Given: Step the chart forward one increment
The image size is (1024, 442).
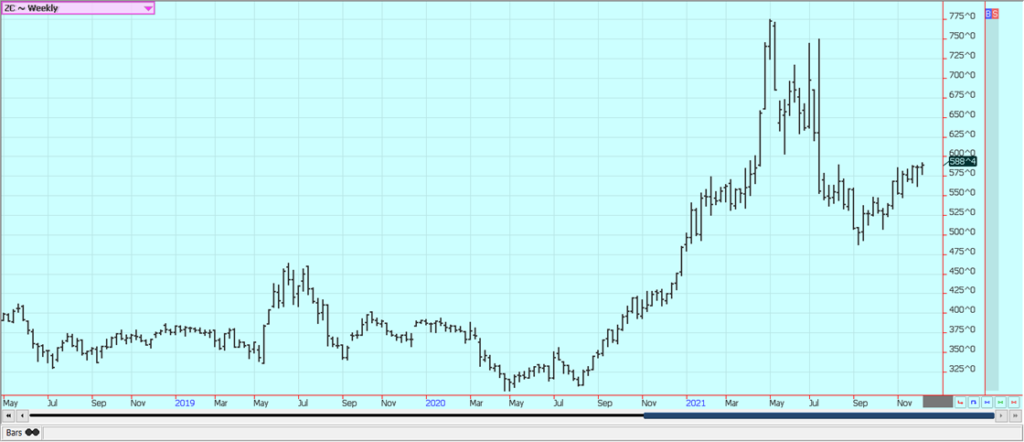Looking at the screenshot, I should [1001, 415].
